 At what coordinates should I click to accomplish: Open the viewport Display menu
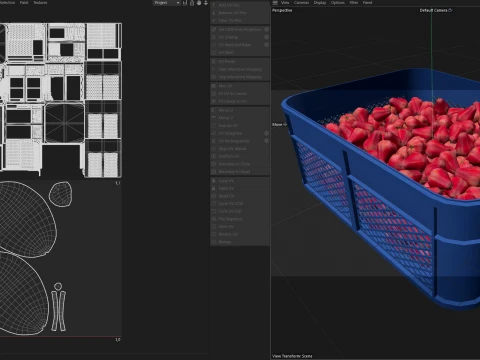pos(320,3)
